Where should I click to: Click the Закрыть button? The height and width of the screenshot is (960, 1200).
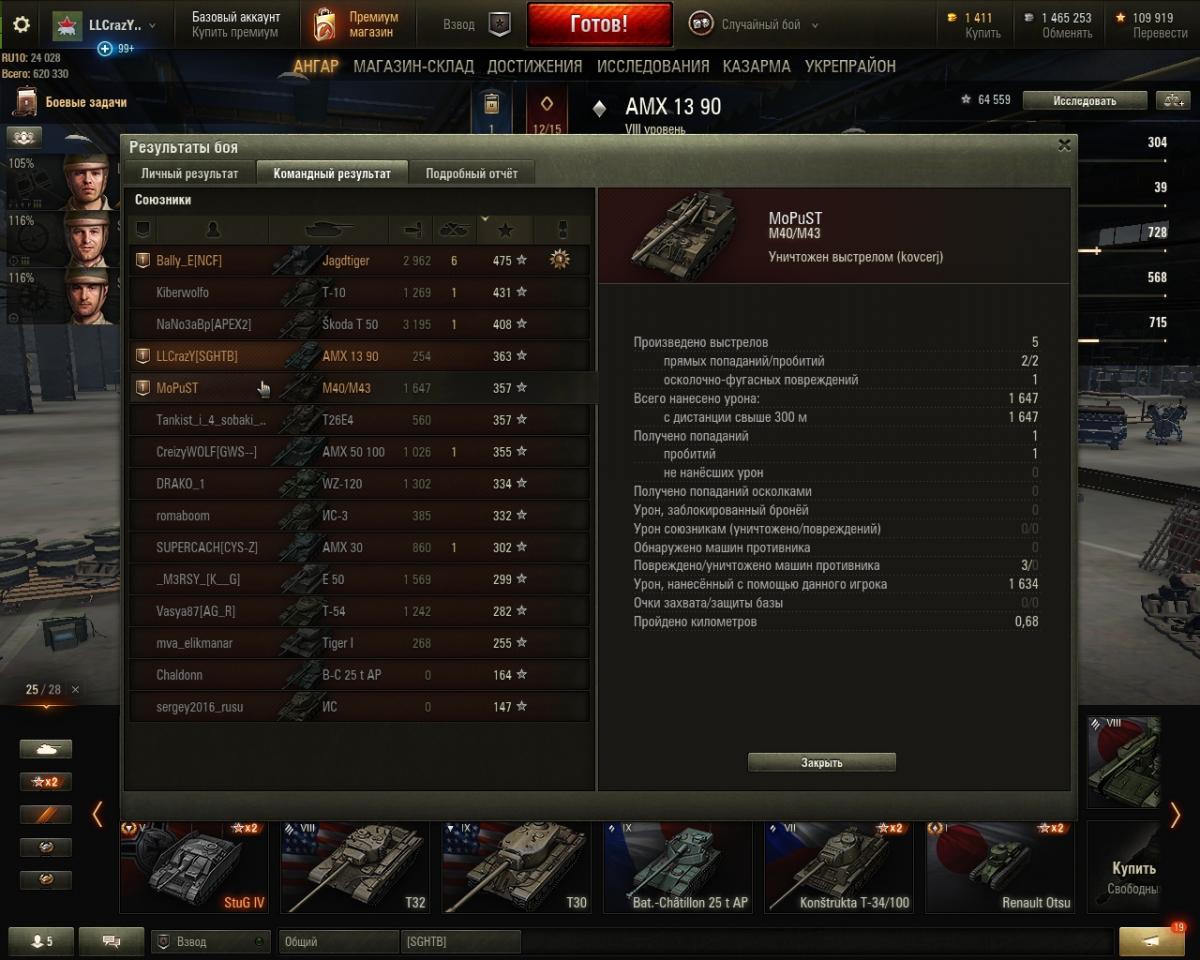pyautogui.click(x=822, y=762)
